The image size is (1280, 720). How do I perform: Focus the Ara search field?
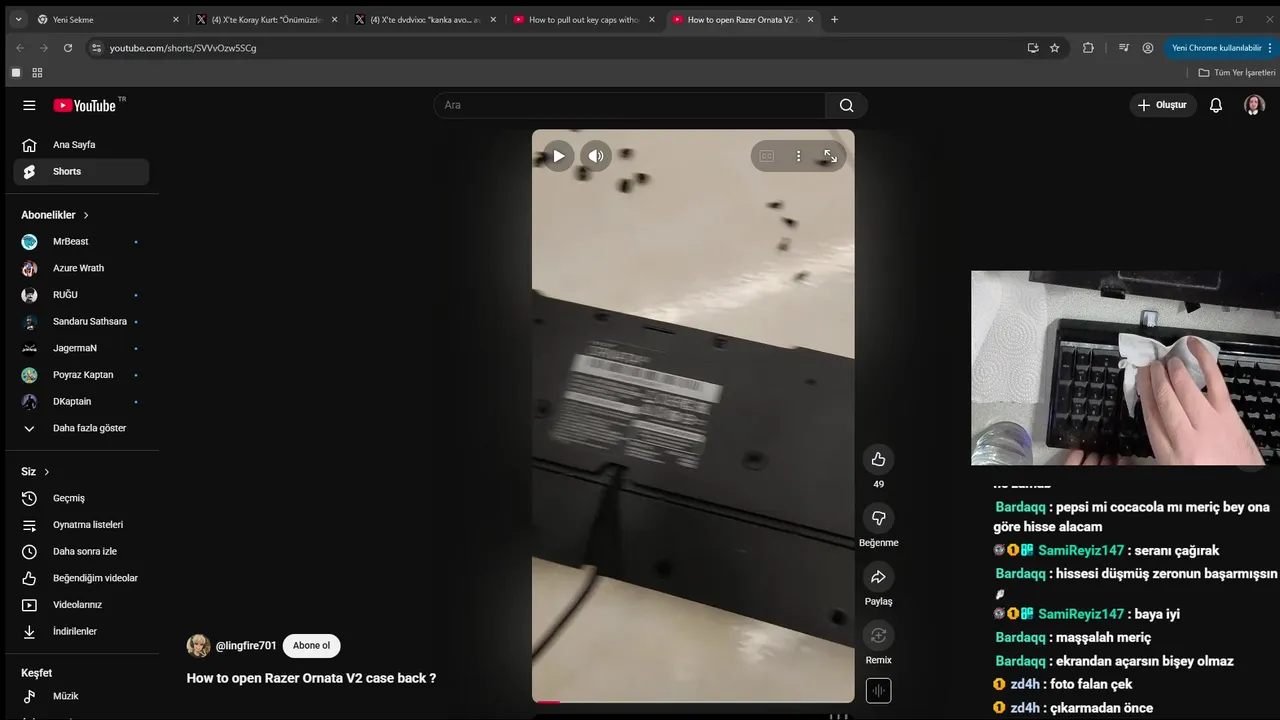(x=630, y=105)
